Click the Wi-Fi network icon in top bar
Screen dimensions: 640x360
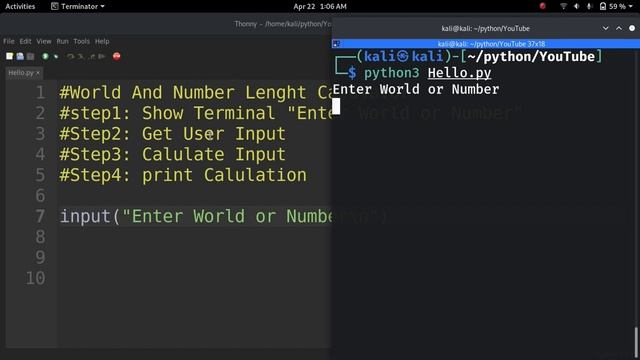point(563,6)
